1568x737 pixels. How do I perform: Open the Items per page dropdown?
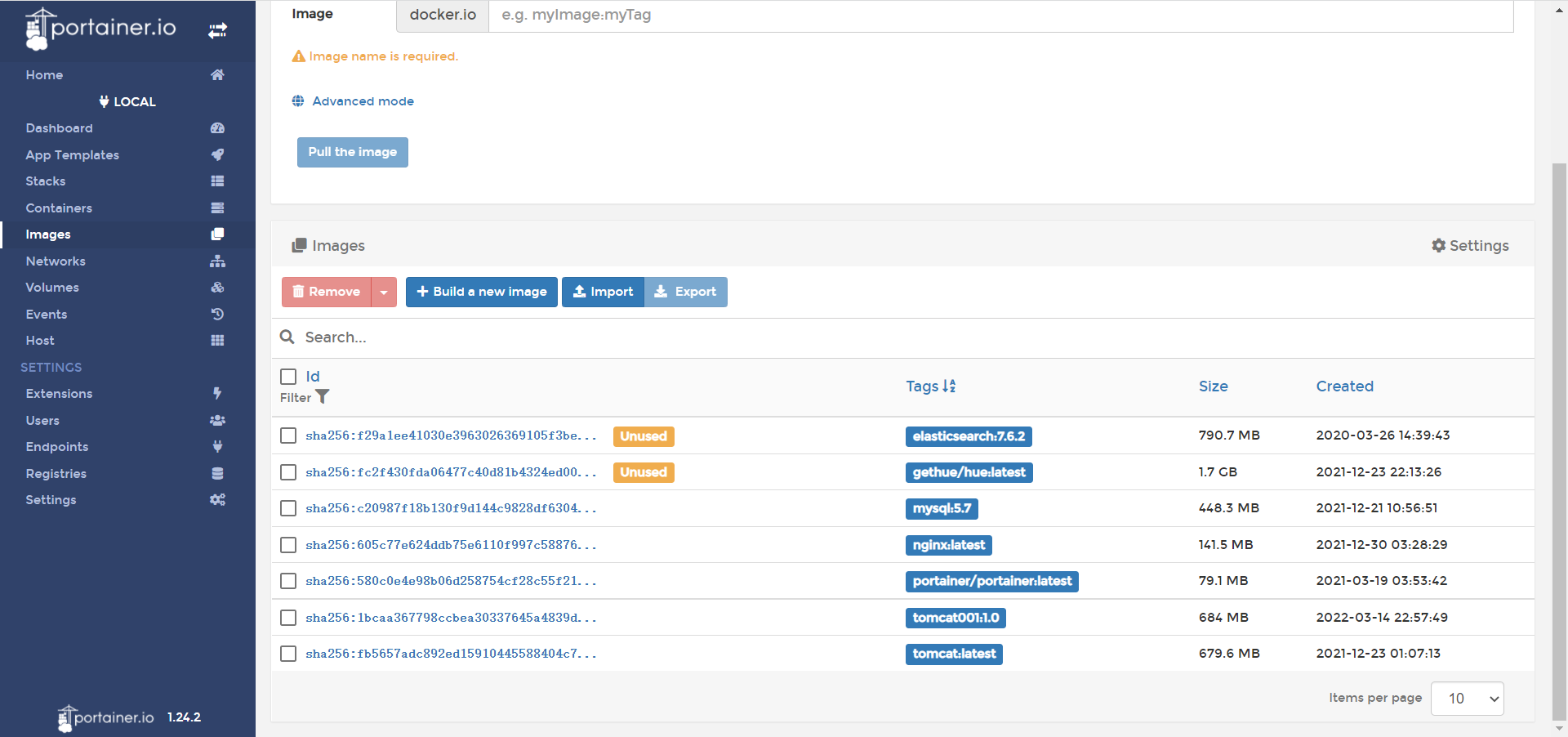1467,699
